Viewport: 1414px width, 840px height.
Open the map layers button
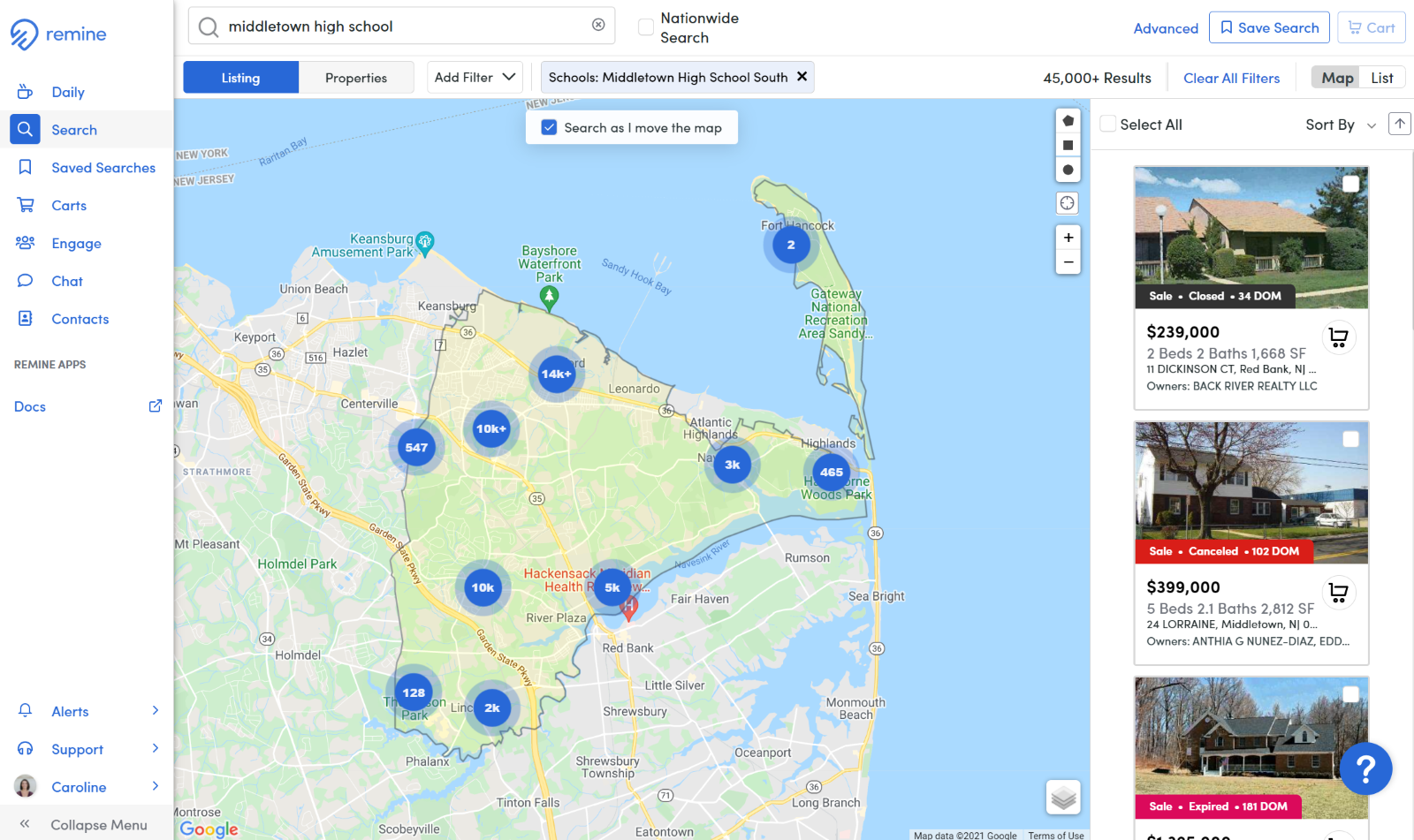coord(1063,798)
